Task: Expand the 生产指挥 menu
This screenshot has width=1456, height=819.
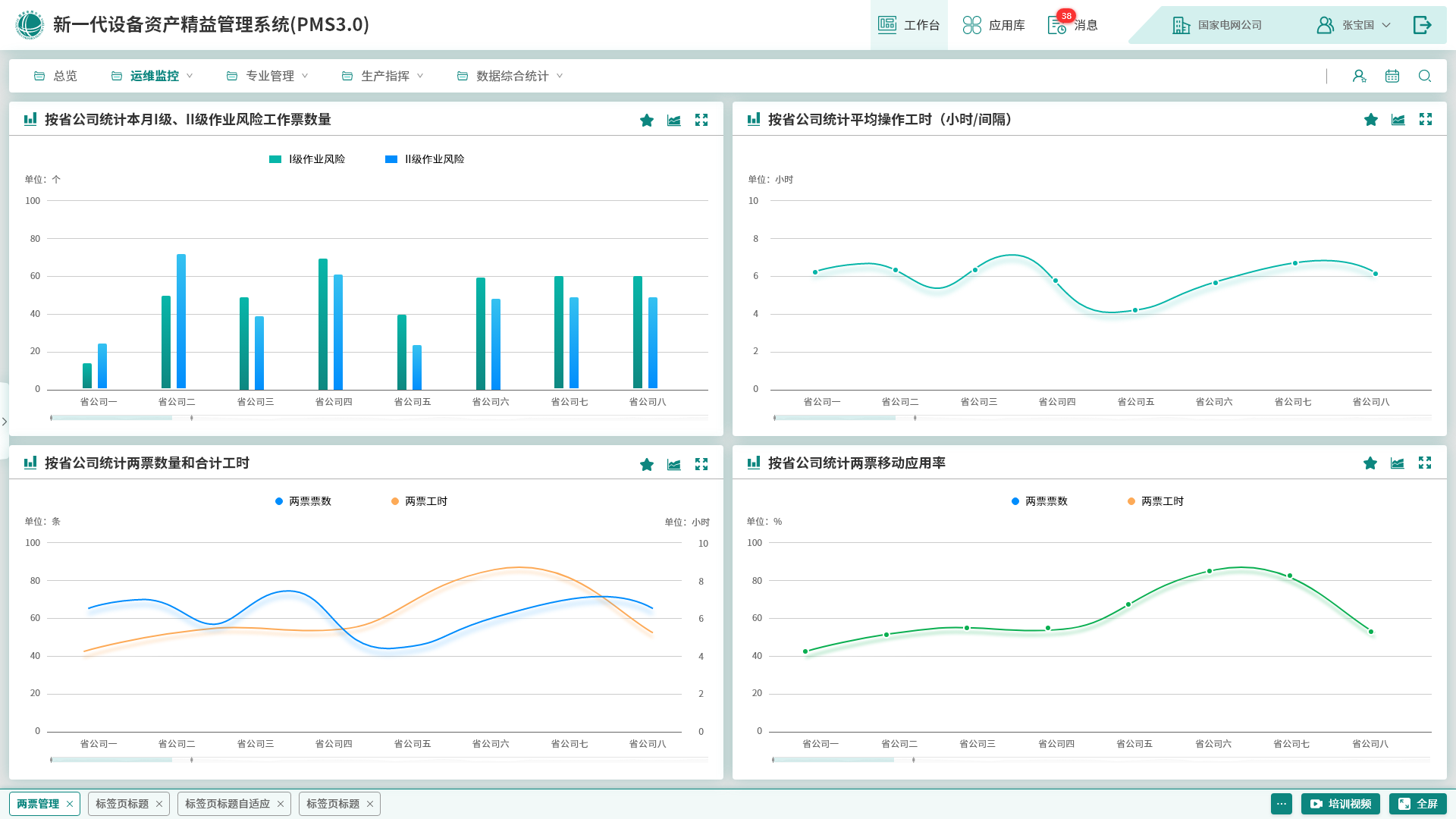Action: point(382,76)
